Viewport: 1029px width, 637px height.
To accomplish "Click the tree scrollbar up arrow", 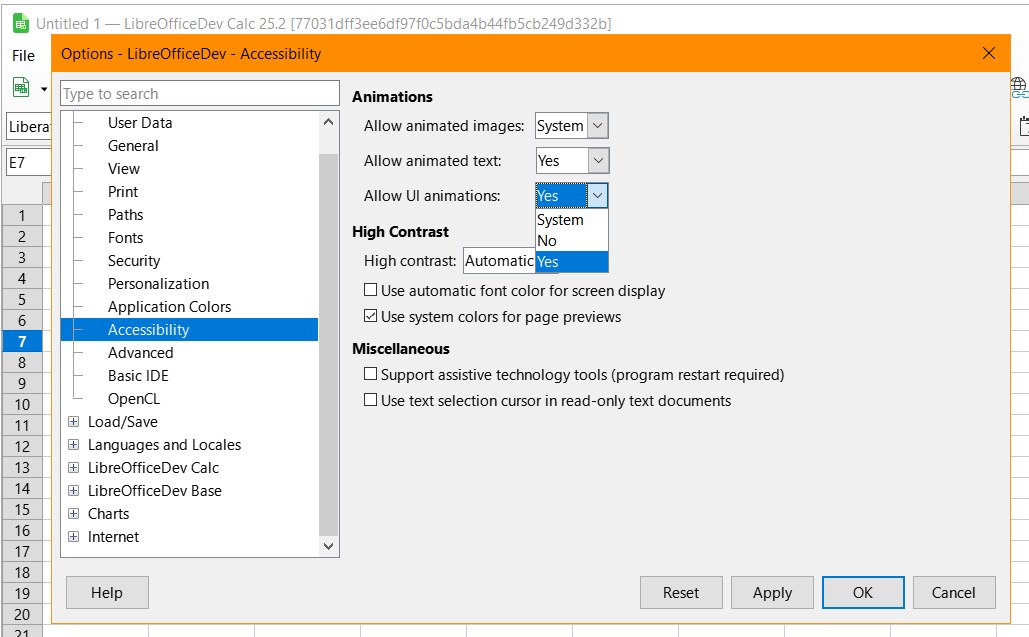I will (329, 122).
